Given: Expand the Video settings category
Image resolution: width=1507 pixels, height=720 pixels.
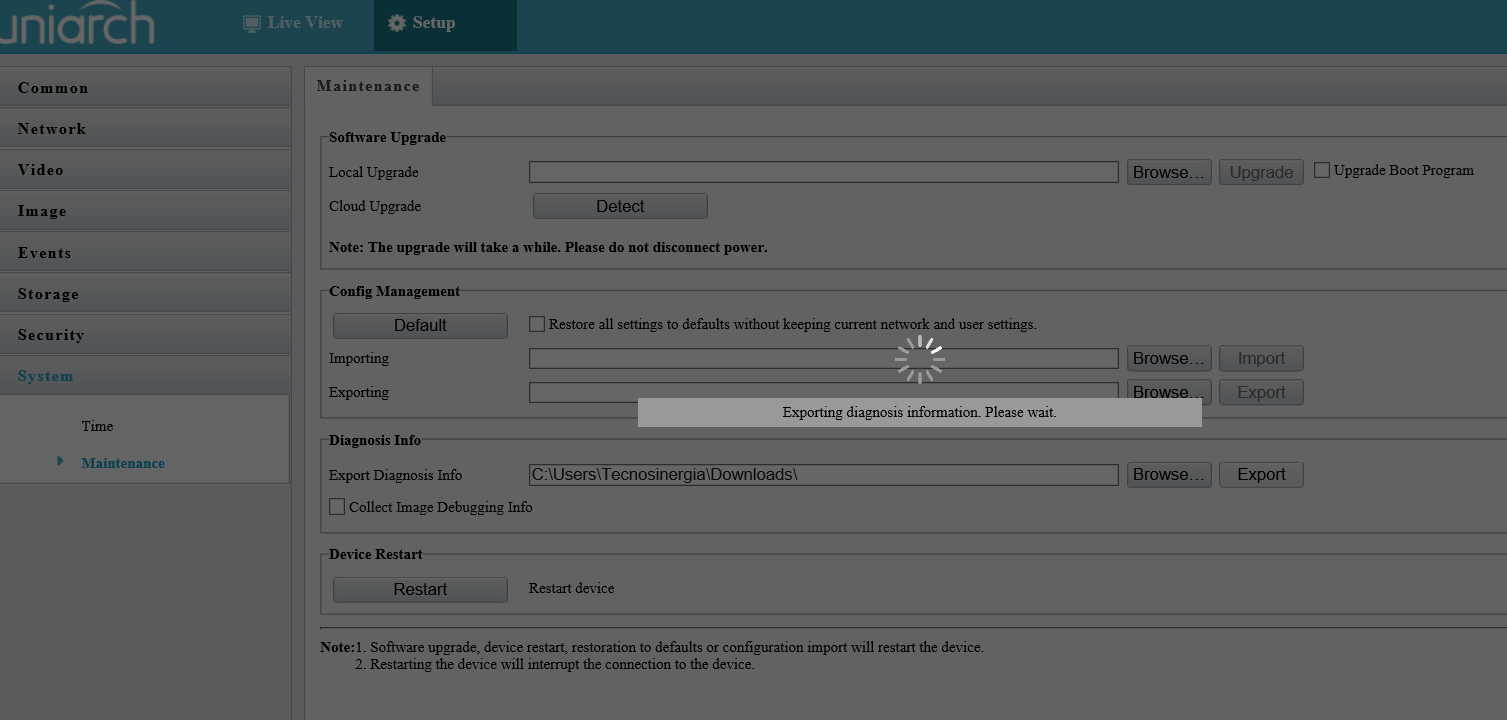Looking at the screenshot, I should click(x=40, y=169).
